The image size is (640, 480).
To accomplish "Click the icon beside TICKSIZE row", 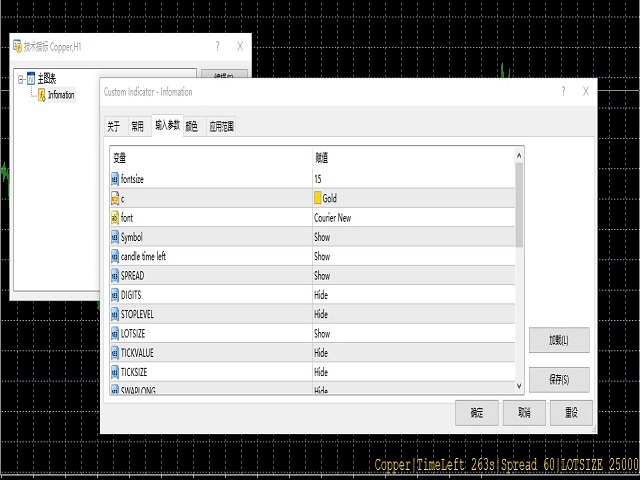I will click(115, 372).
